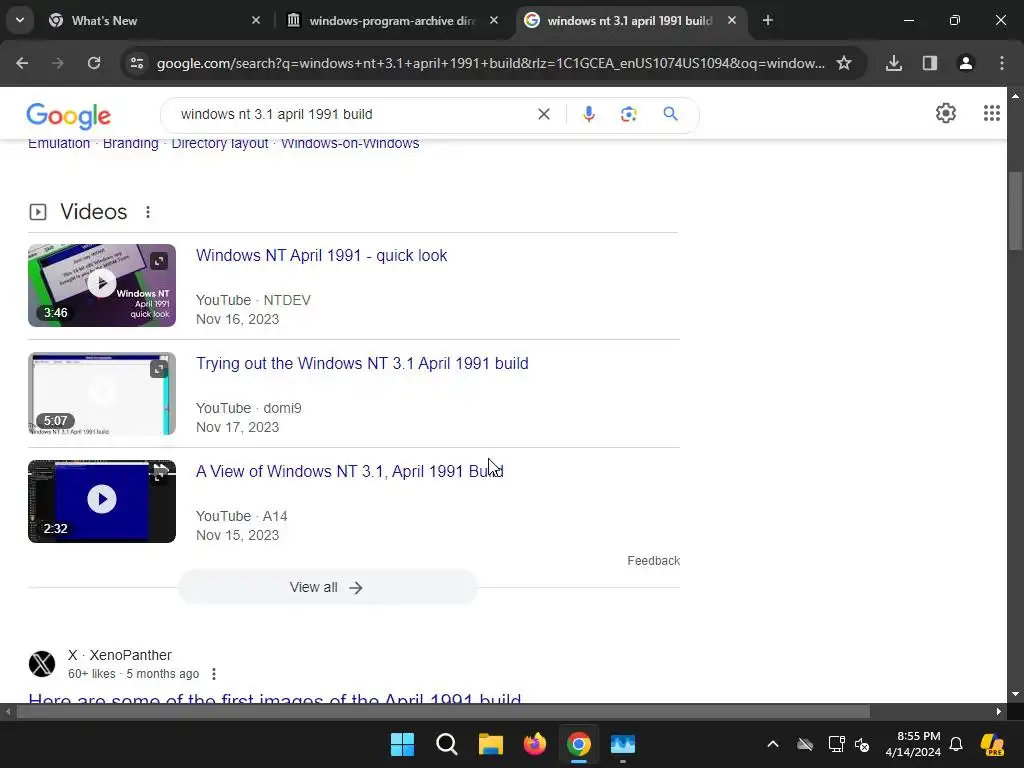Open Windows NT April 1991 - quick look

click(x=321, y=255)
